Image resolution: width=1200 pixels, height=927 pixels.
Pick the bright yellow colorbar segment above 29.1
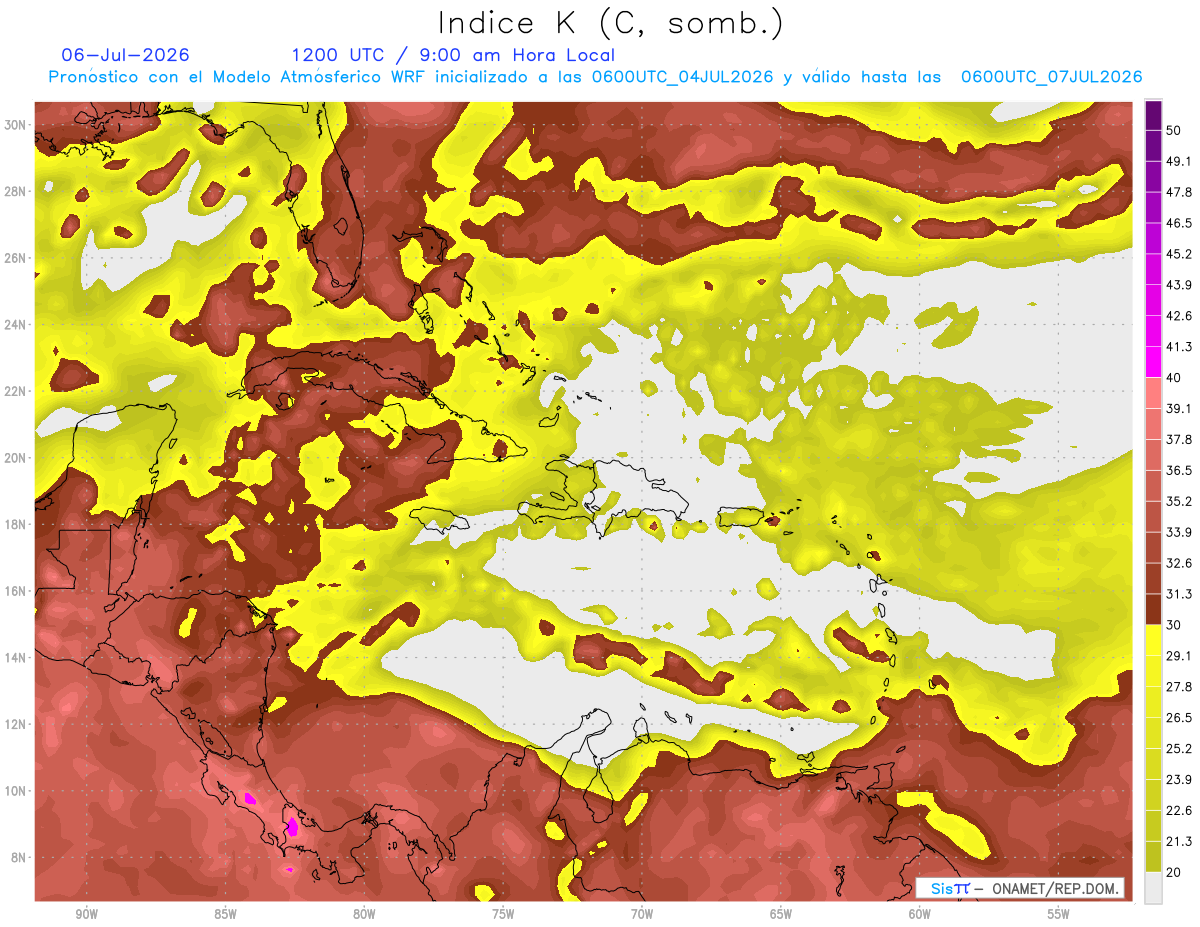(x=1153, y=640)
